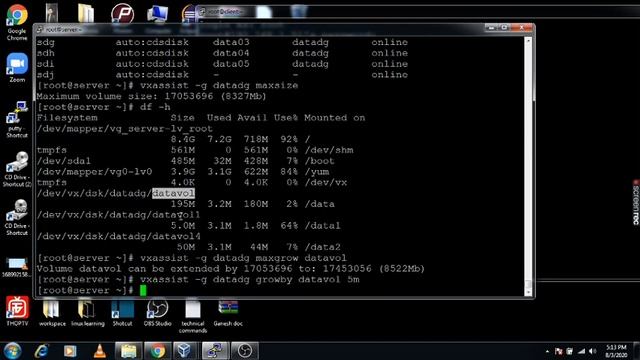
Task: Switch to the PuTTY taskbar button
Action: pos(215,351)
